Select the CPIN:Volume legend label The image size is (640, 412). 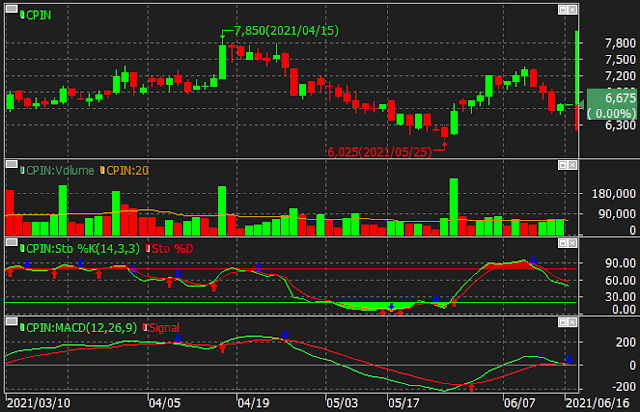[x=60, y=171]
